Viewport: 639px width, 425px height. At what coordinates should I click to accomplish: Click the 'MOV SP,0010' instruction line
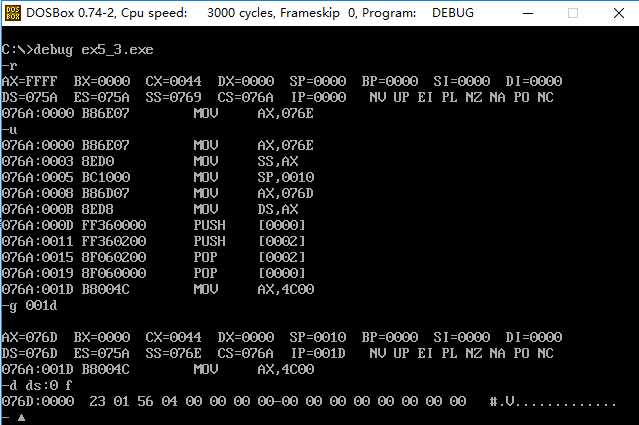[x=158, y=177]
